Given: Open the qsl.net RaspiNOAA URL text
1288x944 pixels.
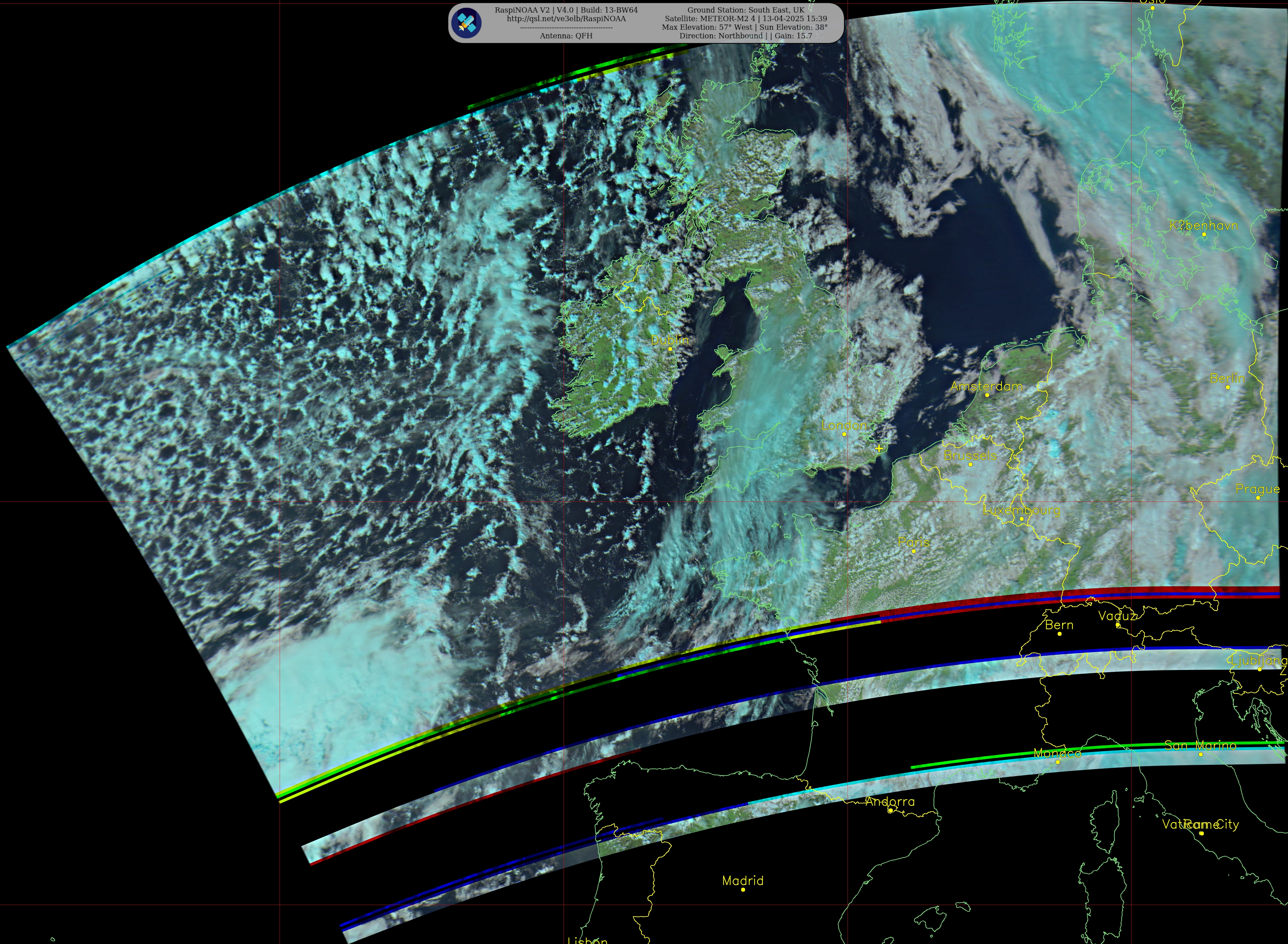Looking at the screenshot, I should (566, 19).
